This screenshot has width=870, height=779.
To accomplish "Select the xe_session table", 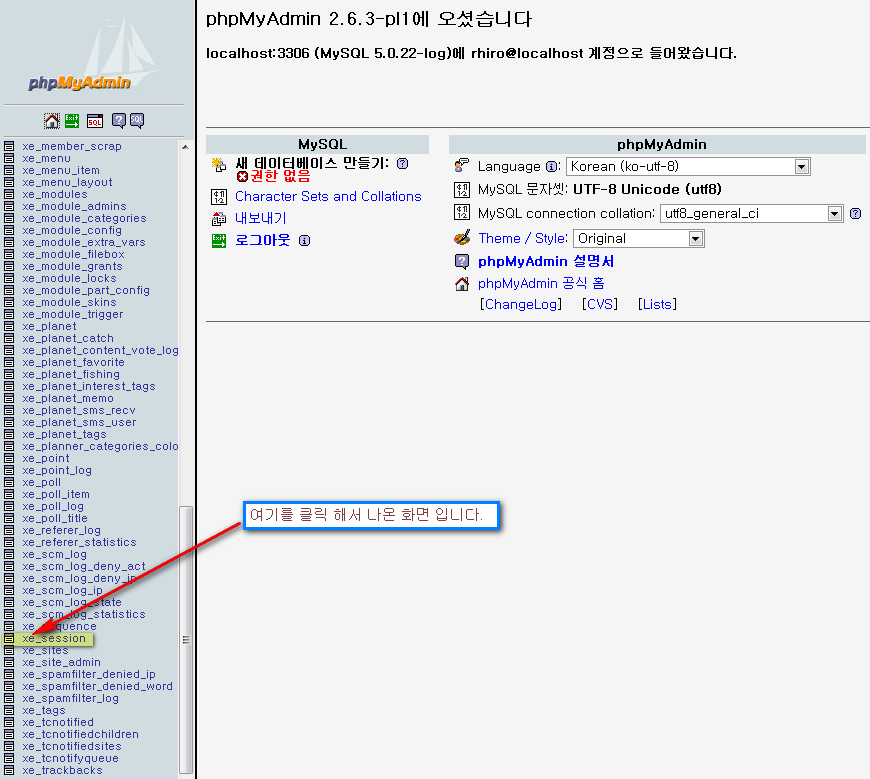I will coord(54,639).
